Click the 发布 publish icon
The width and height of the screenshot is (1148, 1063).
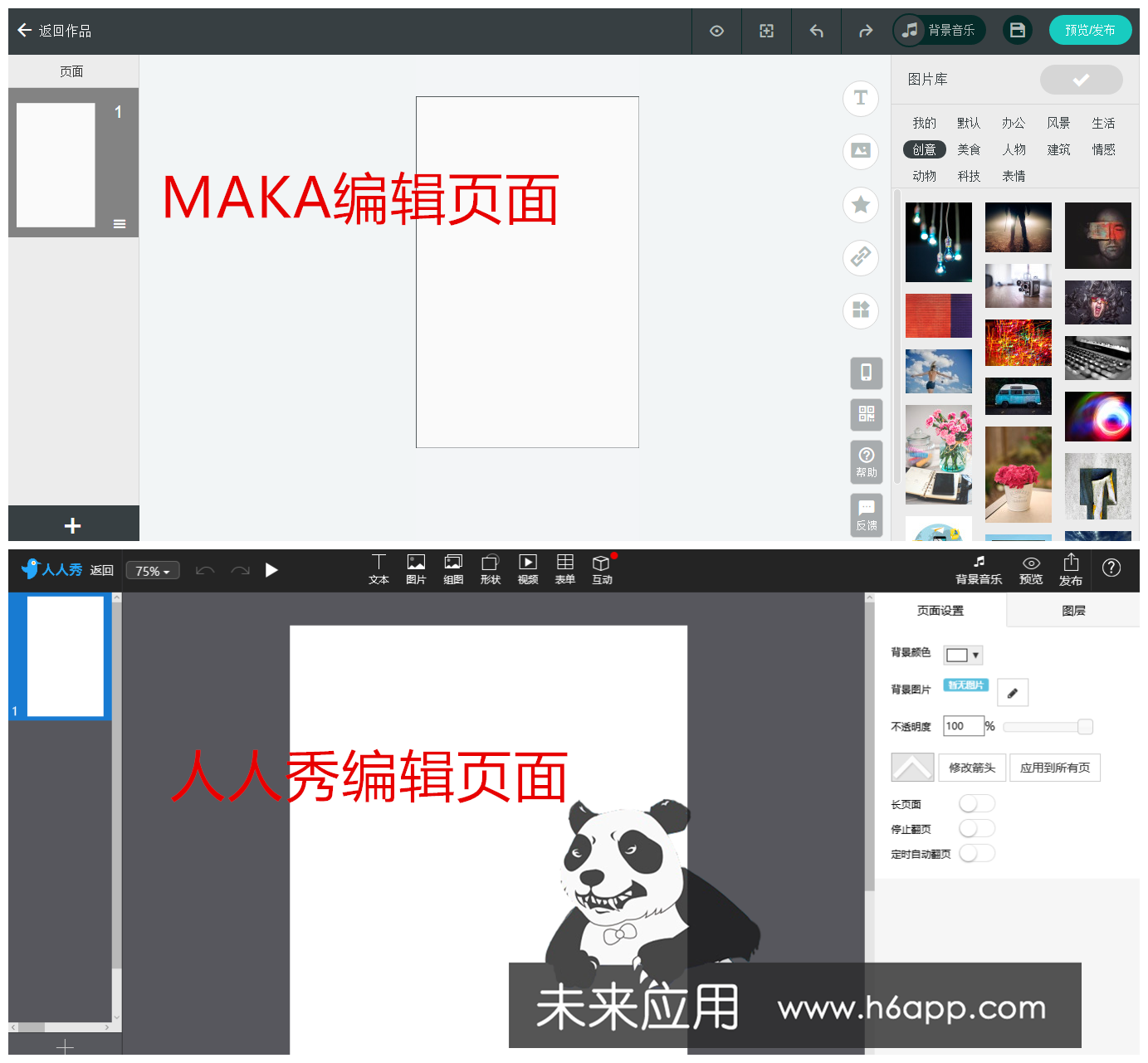[x=1071, y=570]
